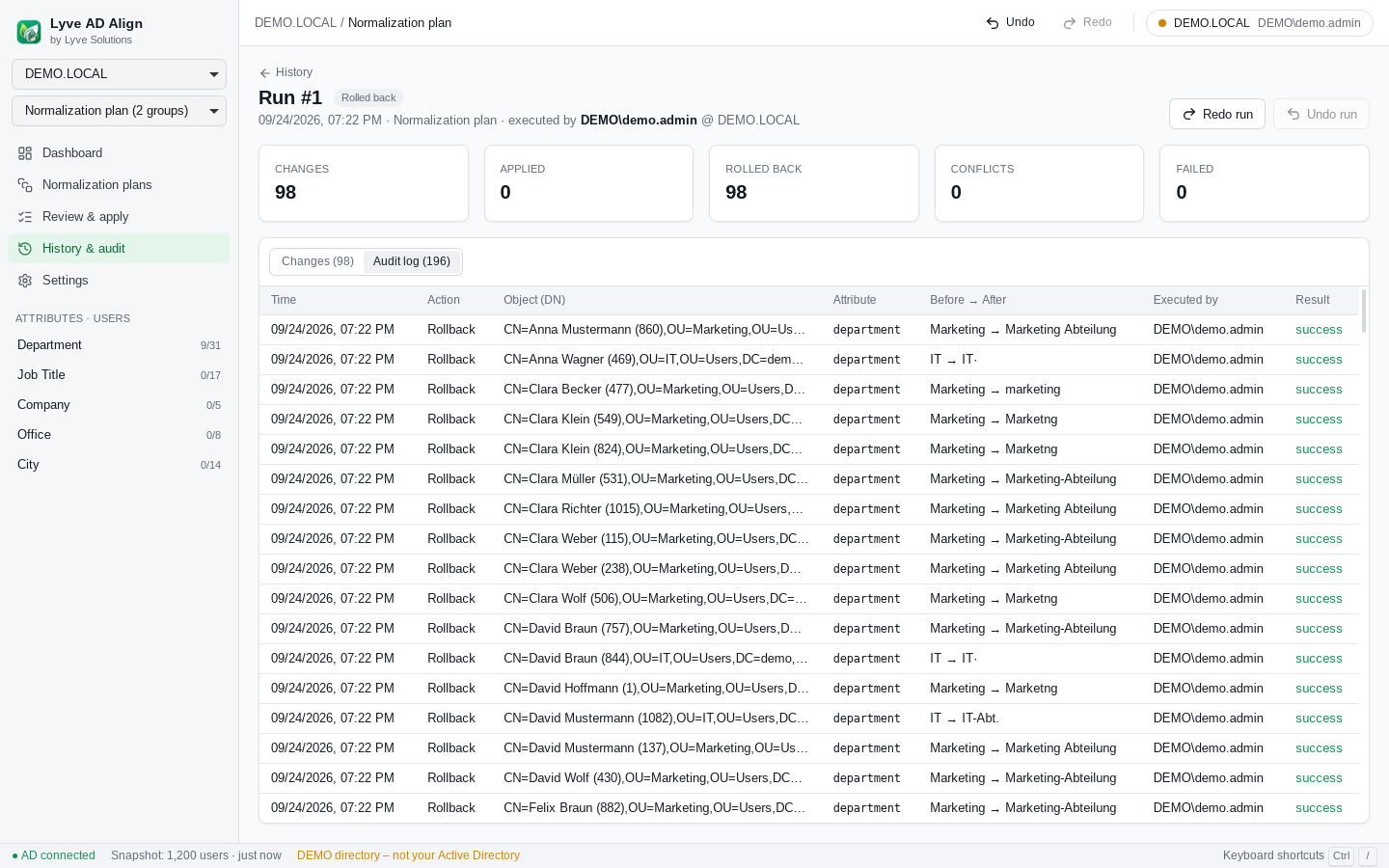Click the Object (DN) column header

pos(534,301)
